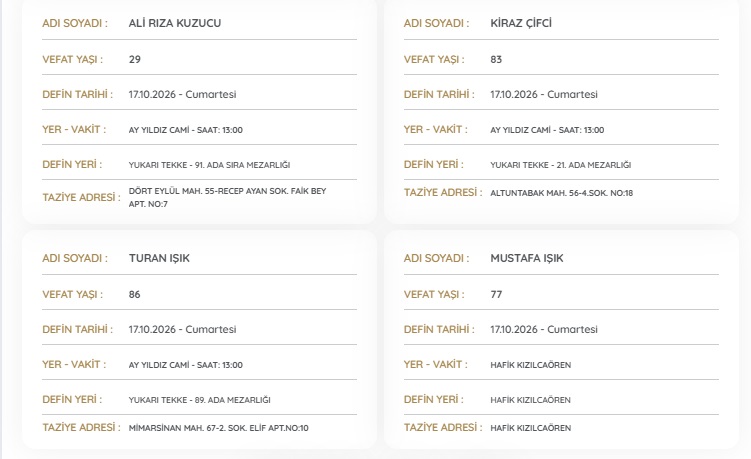Click burial date in Ali Rıza Kuzucu card
751x459 pixels.
pos(182,94)
